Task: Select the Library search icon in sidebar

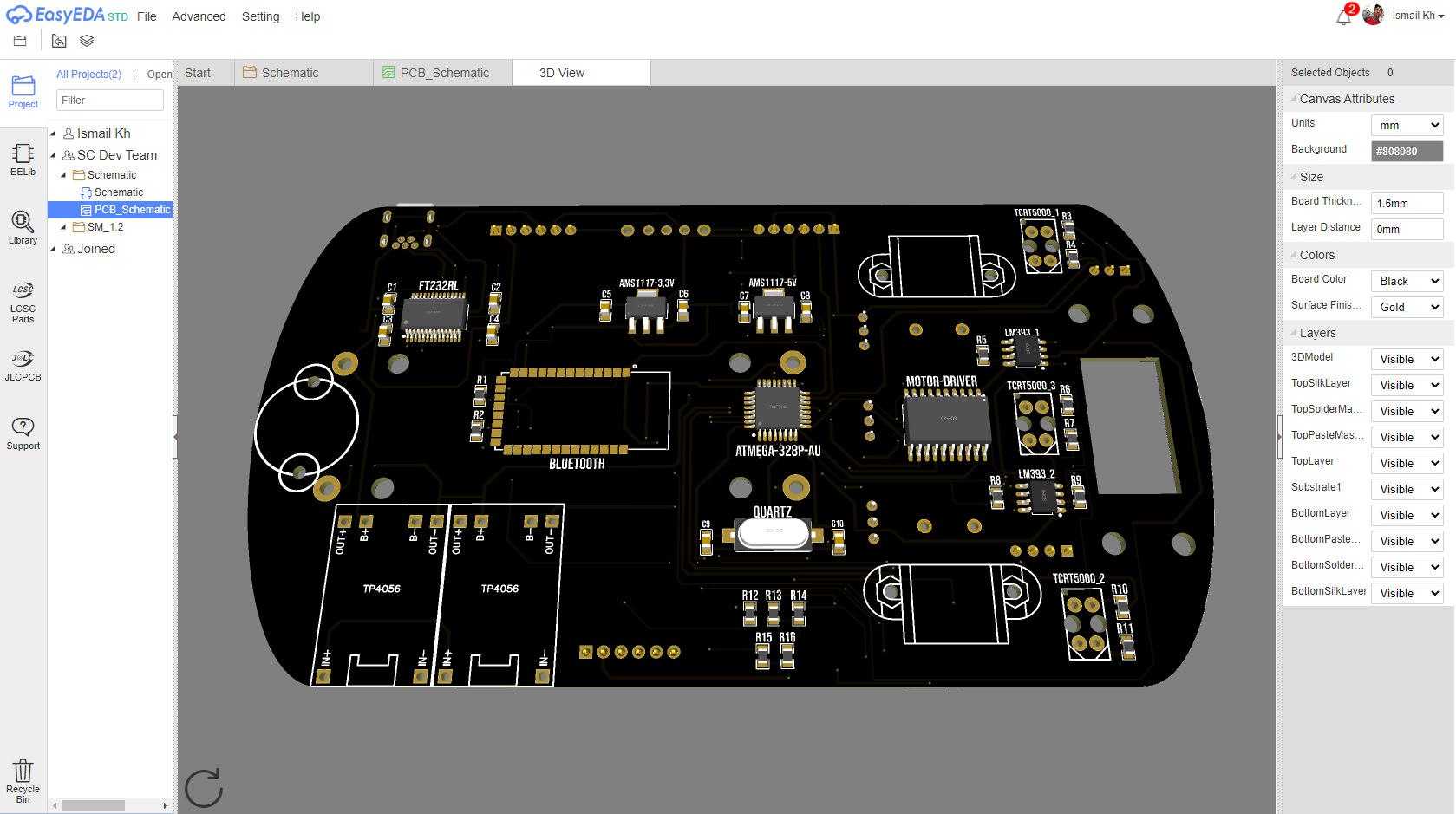Action: (x=23, y=227)
